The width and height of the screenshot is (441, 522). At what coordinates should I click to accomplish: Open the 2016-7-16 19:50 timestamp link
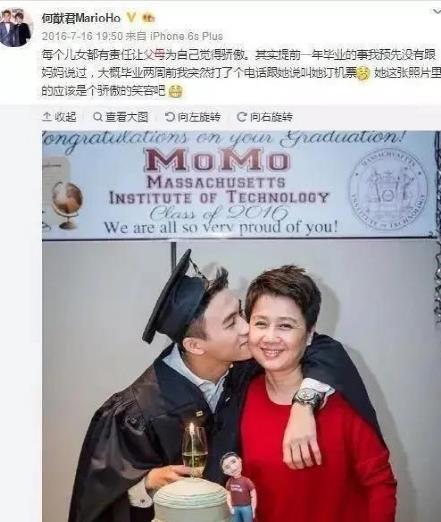coord(82,36)
